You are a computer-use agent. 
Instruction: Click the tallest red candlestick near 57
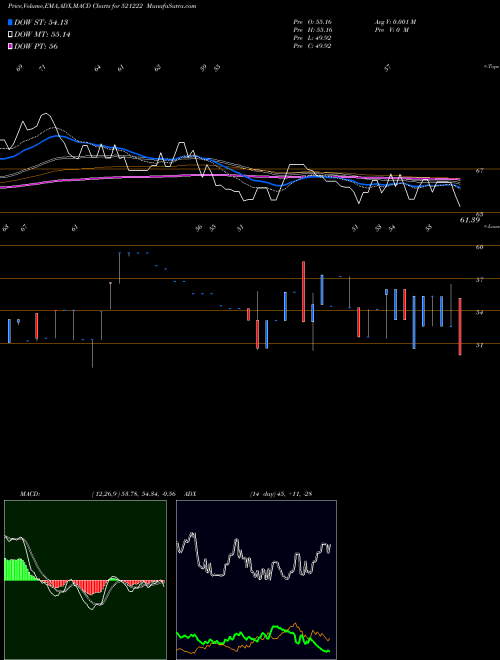coord(303,292)
